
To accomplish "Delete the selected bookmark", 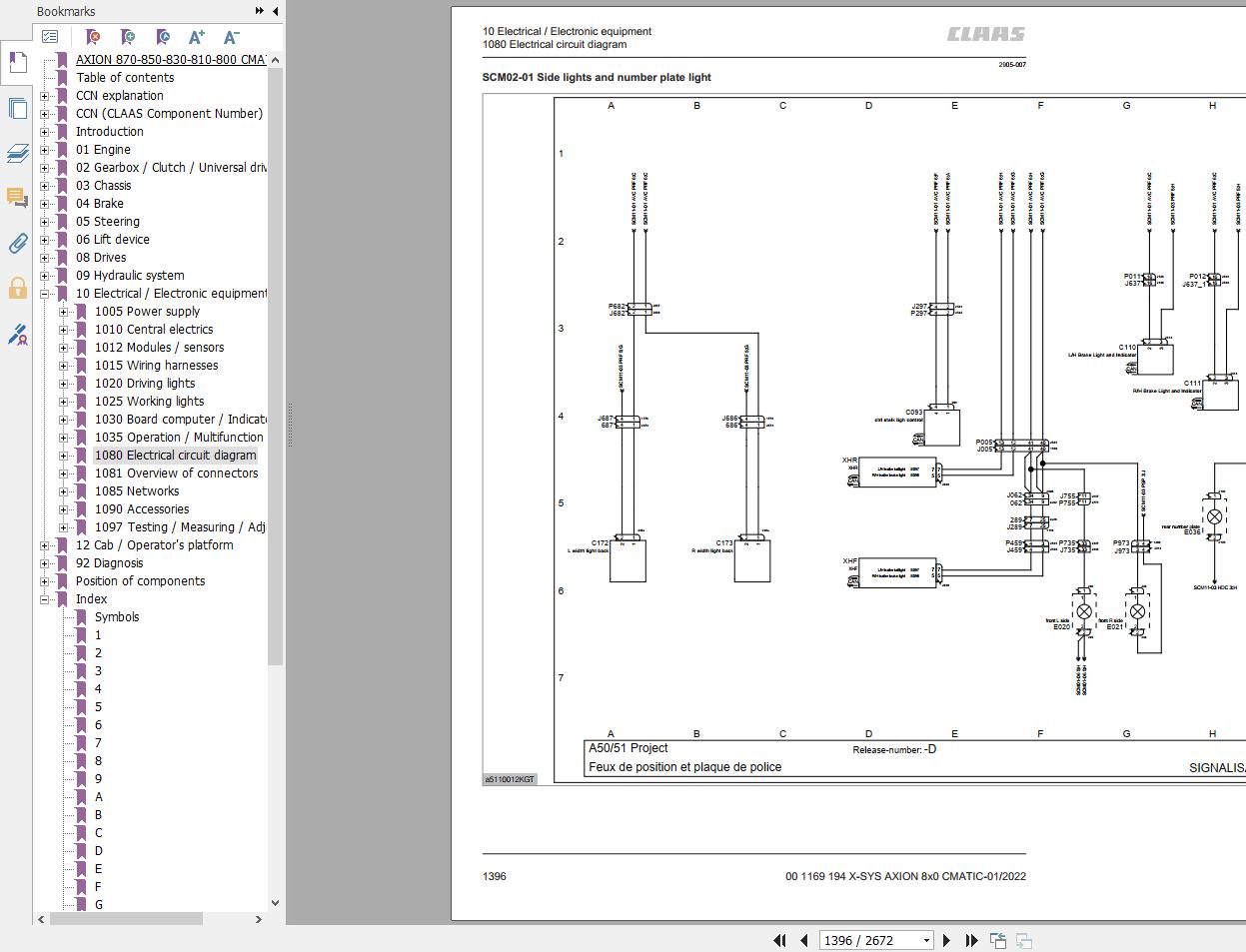I will tap(93, 37).
